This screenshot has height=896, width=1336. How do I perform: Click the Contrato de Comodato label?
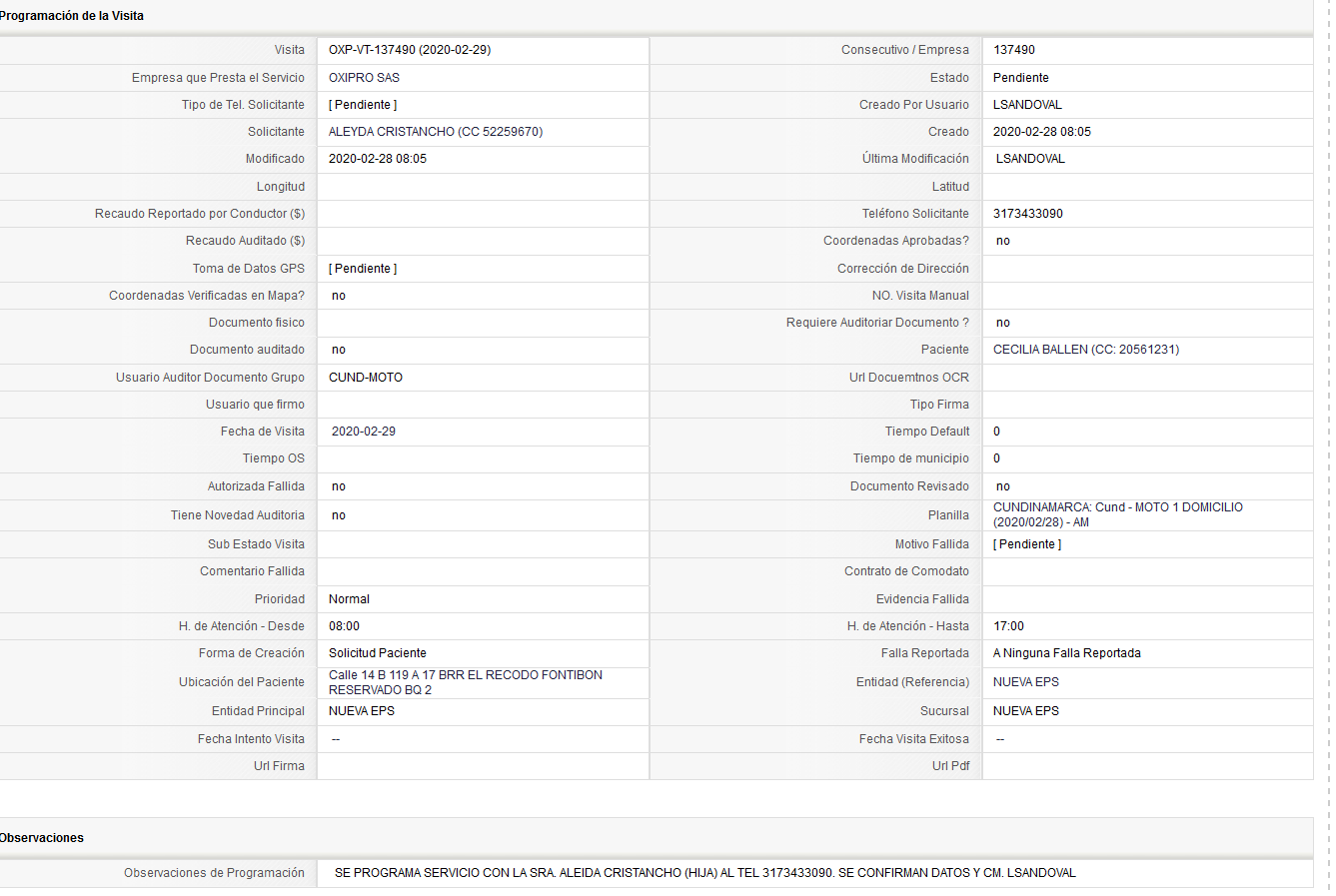click(x=906, y=571)
